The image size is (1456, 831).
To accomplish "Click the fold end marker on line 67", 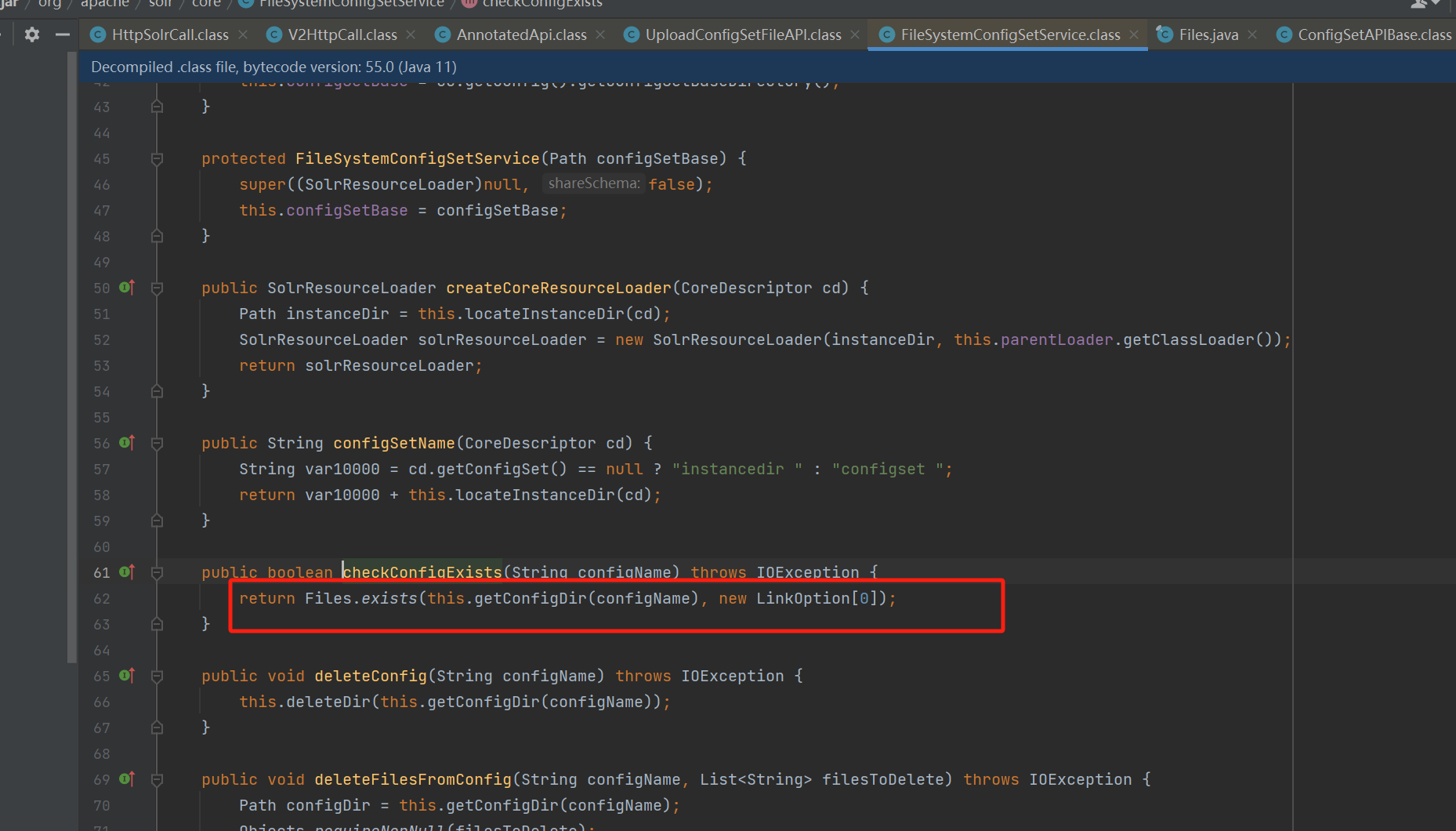I will [x=157, y=728].
